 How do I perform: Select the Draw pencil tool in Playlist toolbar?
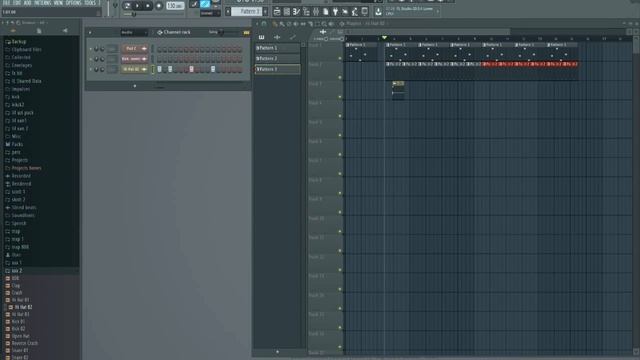point(275,24)
